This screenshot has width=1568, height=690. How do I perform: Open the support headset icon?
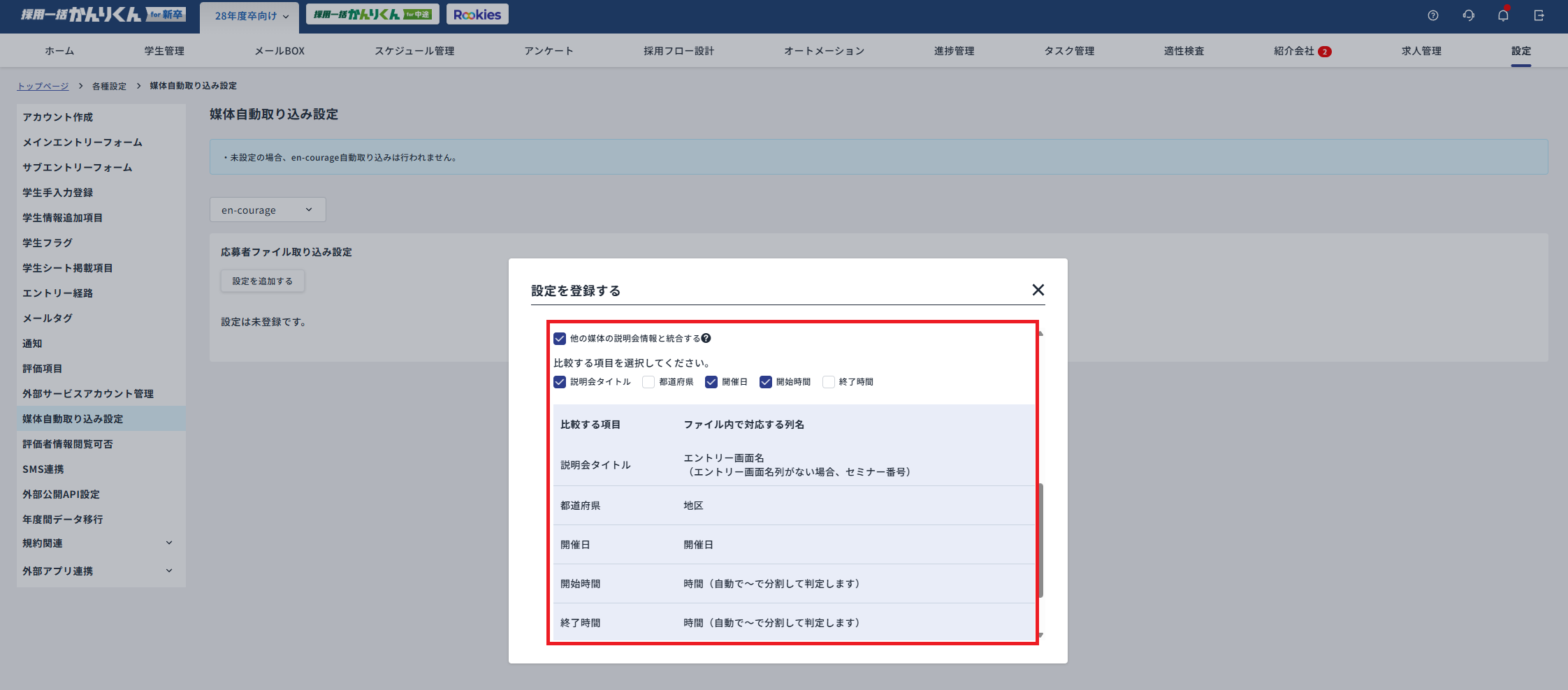1468,15
